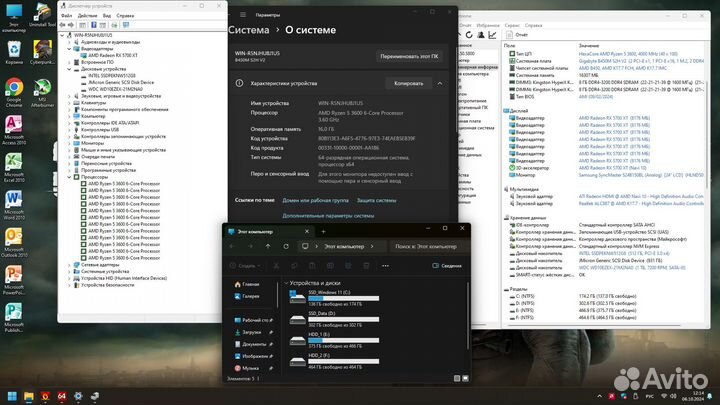Open Microsoft Access 2010 shortcut

coord(14,130)
